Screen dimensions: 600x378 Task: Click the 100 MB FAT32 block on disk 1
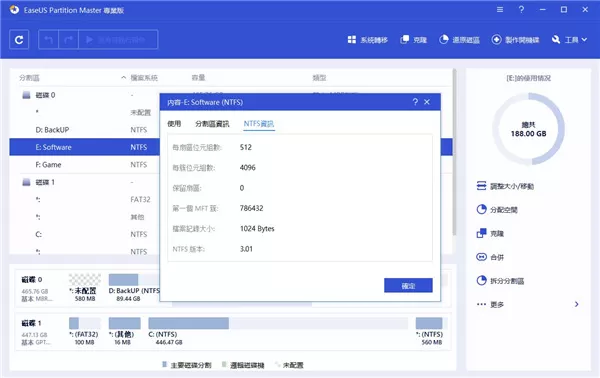click(x=84, y=331)
